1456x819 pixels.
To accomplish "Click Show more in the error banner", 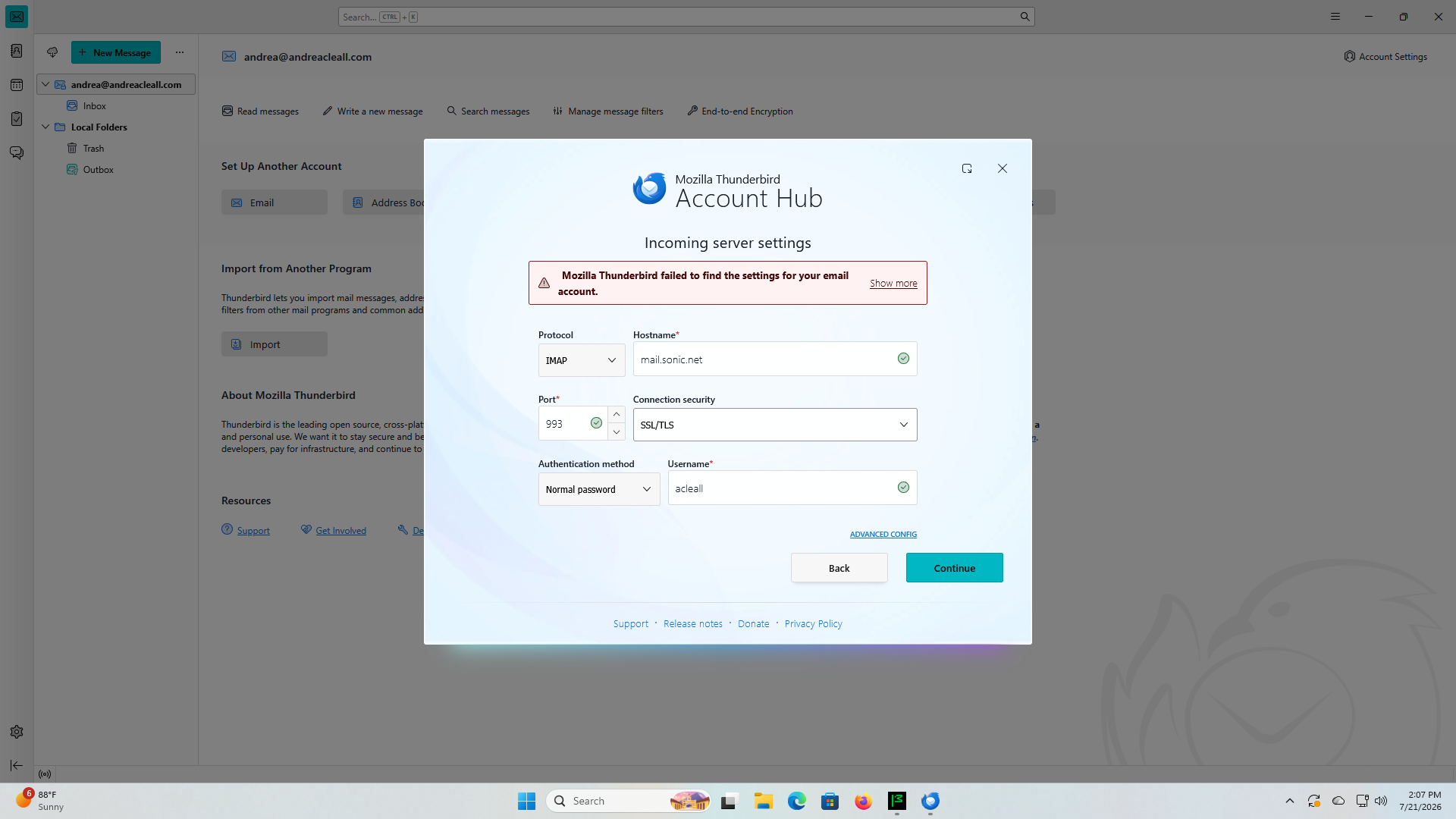I will point(893,283).
